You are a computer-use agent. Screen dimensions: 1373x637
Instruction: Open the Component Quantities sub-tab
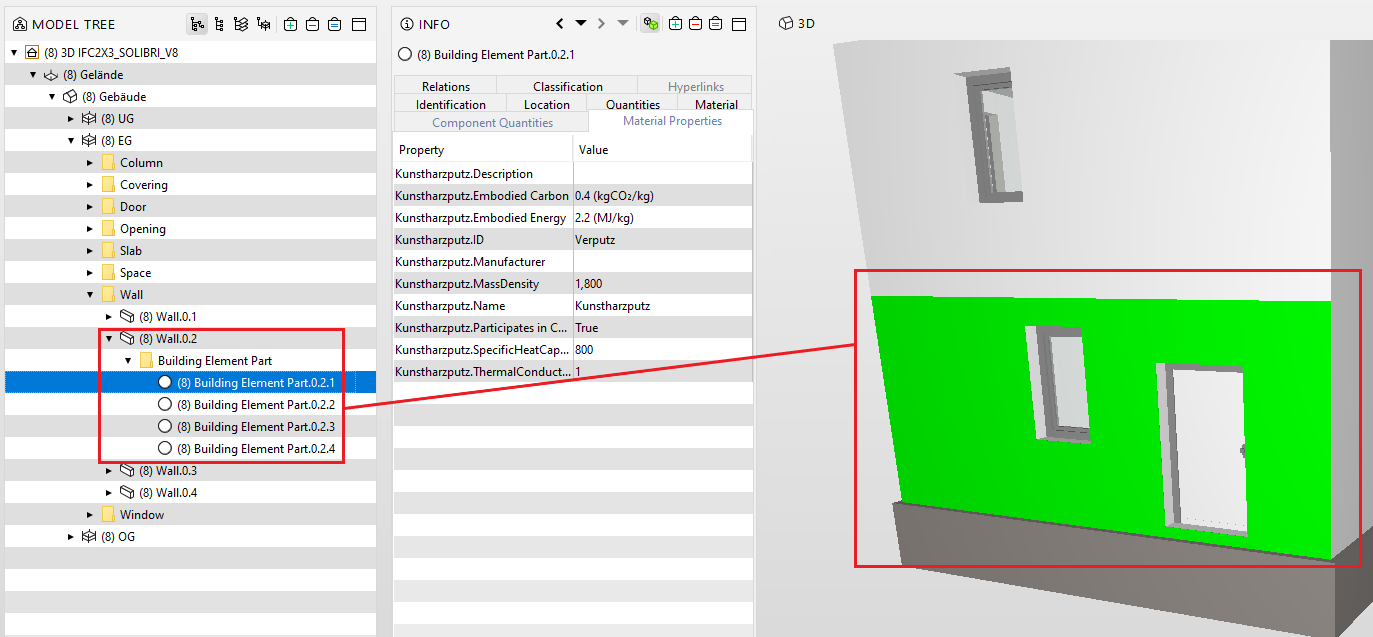pyautogui.click(x=492, y=122)
